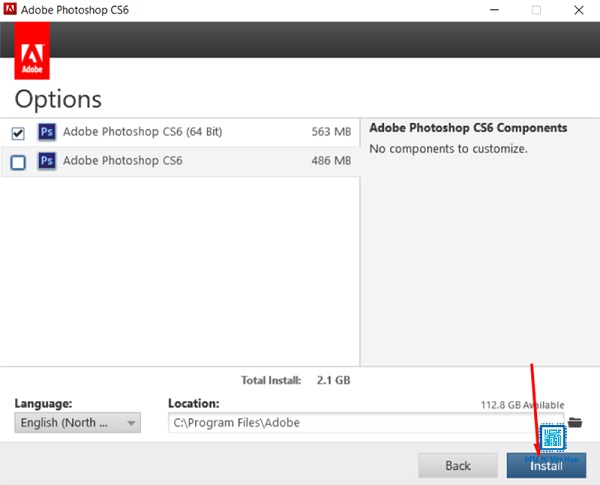Open the folder browse icon beside Location
This screenshot has height=485, width=600.
[x=575, y=423]
